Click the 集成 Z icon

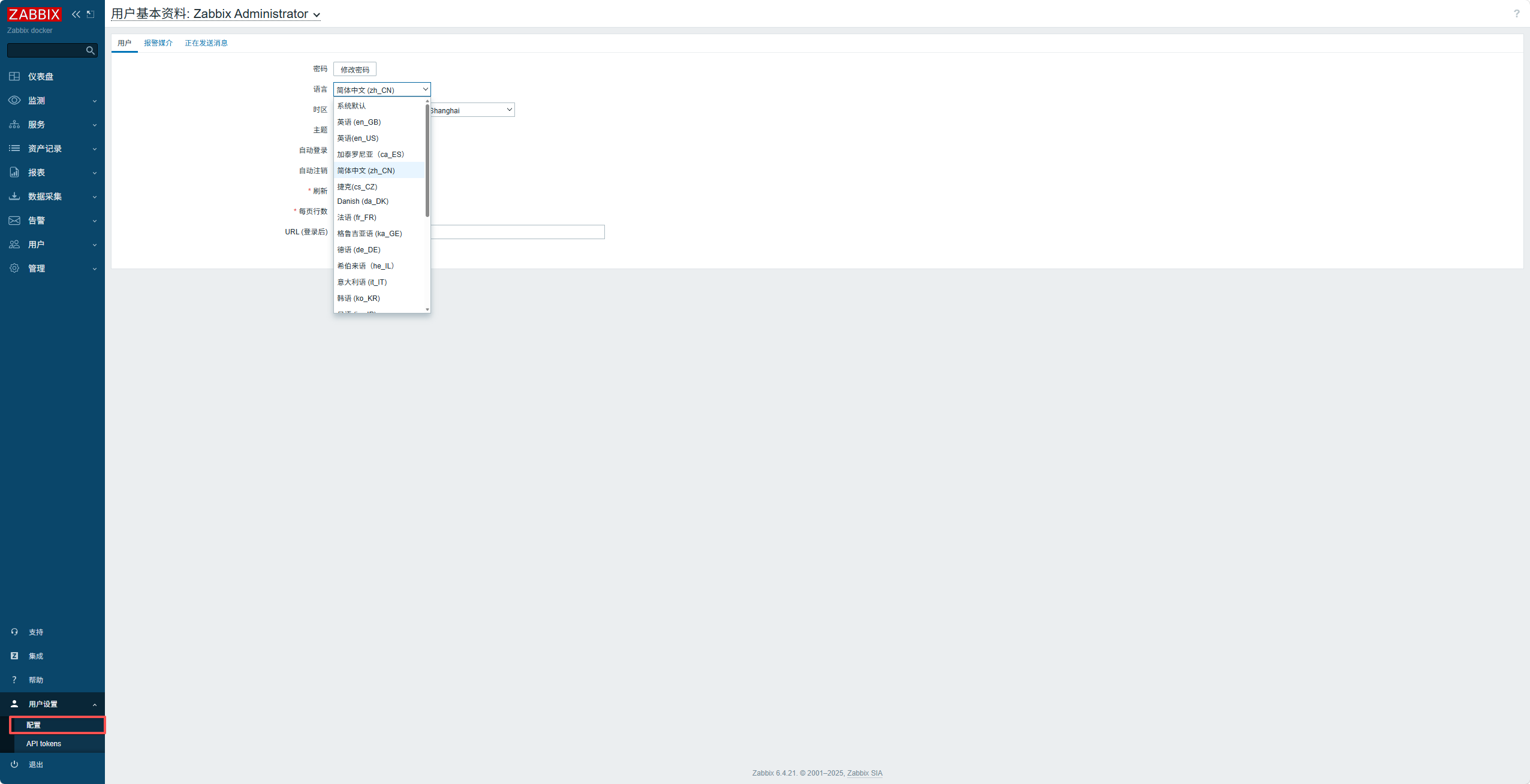click(x=14, y=656)
